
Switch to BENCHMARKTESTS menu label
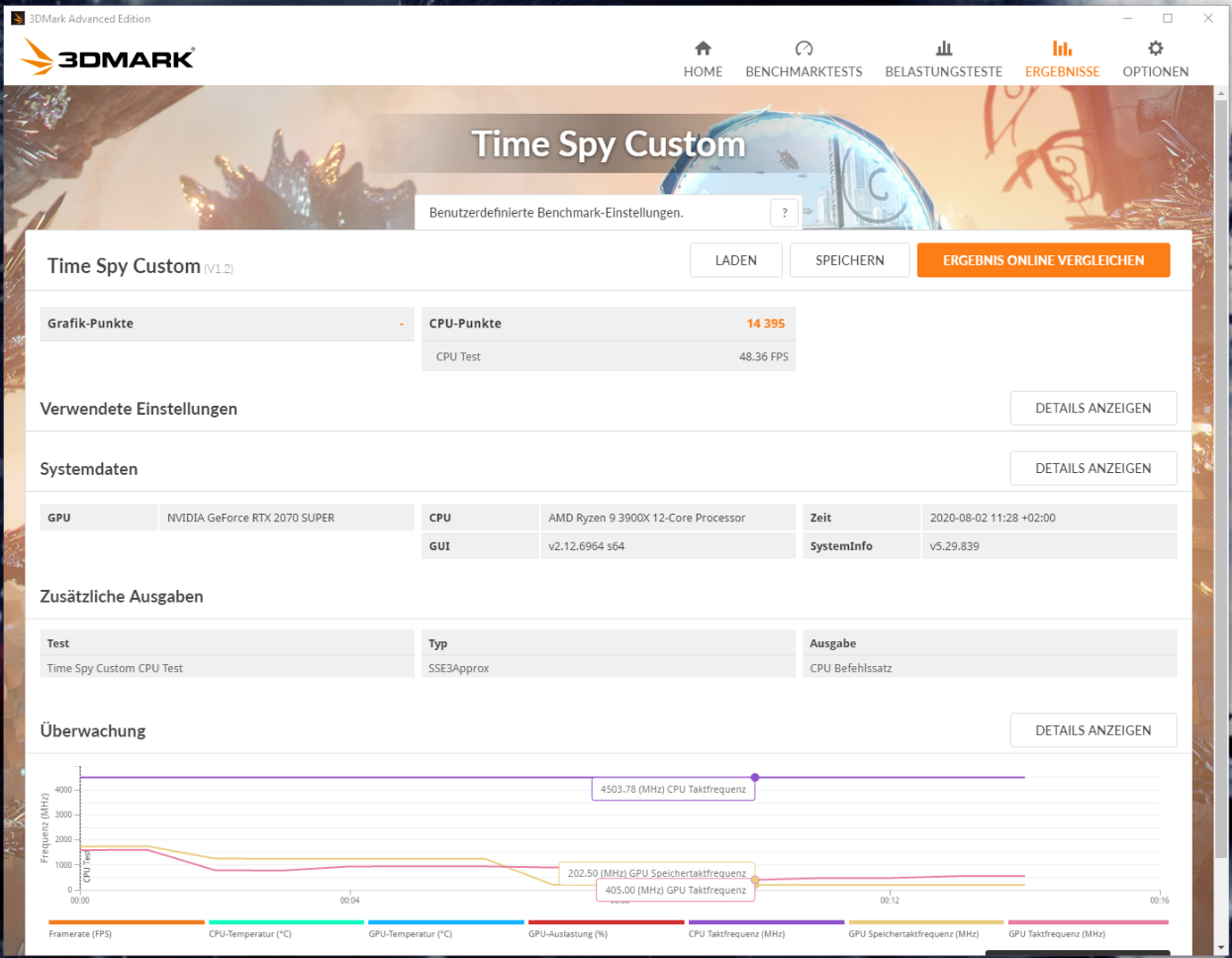tap(804, 72)
